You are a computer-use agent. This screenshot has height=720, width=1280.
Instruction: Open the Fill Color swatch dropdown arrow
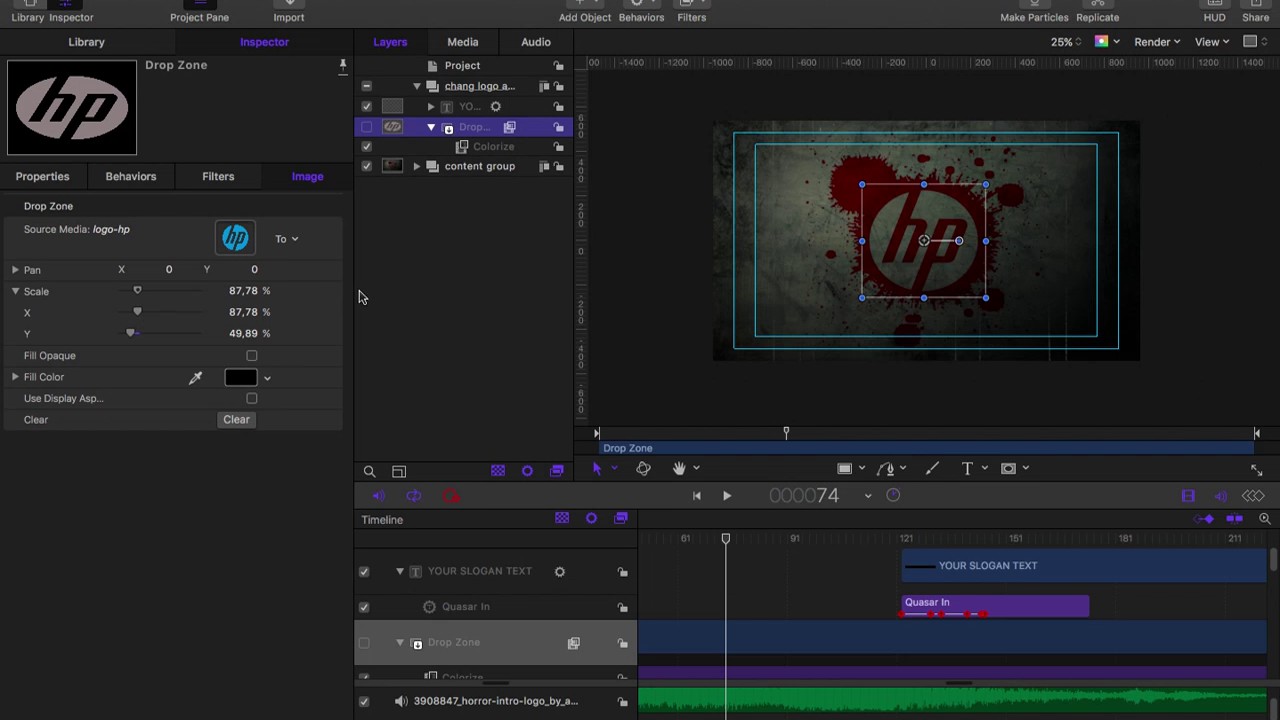267,378
